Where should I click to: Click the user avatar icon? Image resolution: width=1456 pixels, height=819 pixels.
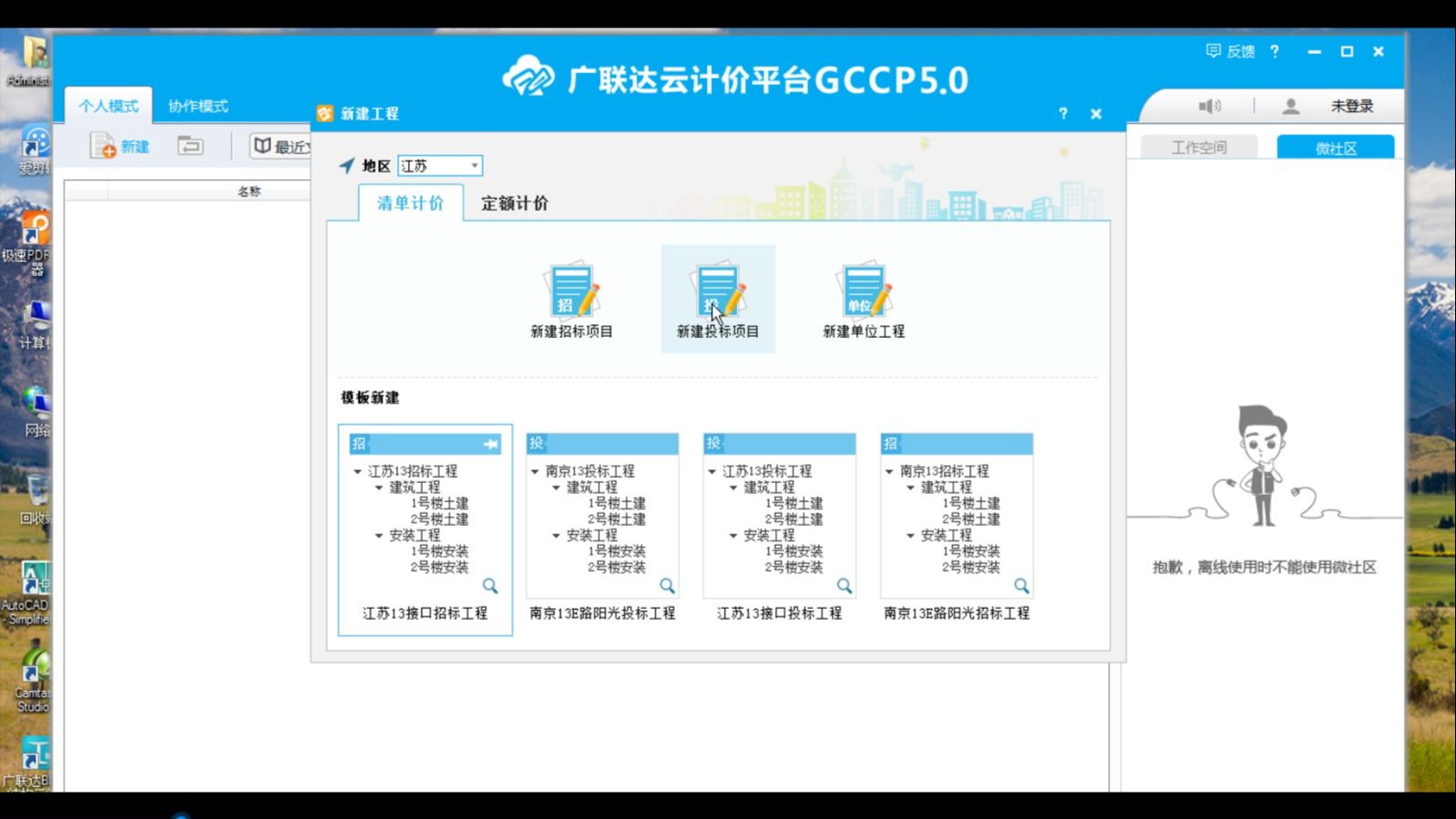click(1290, 107)
